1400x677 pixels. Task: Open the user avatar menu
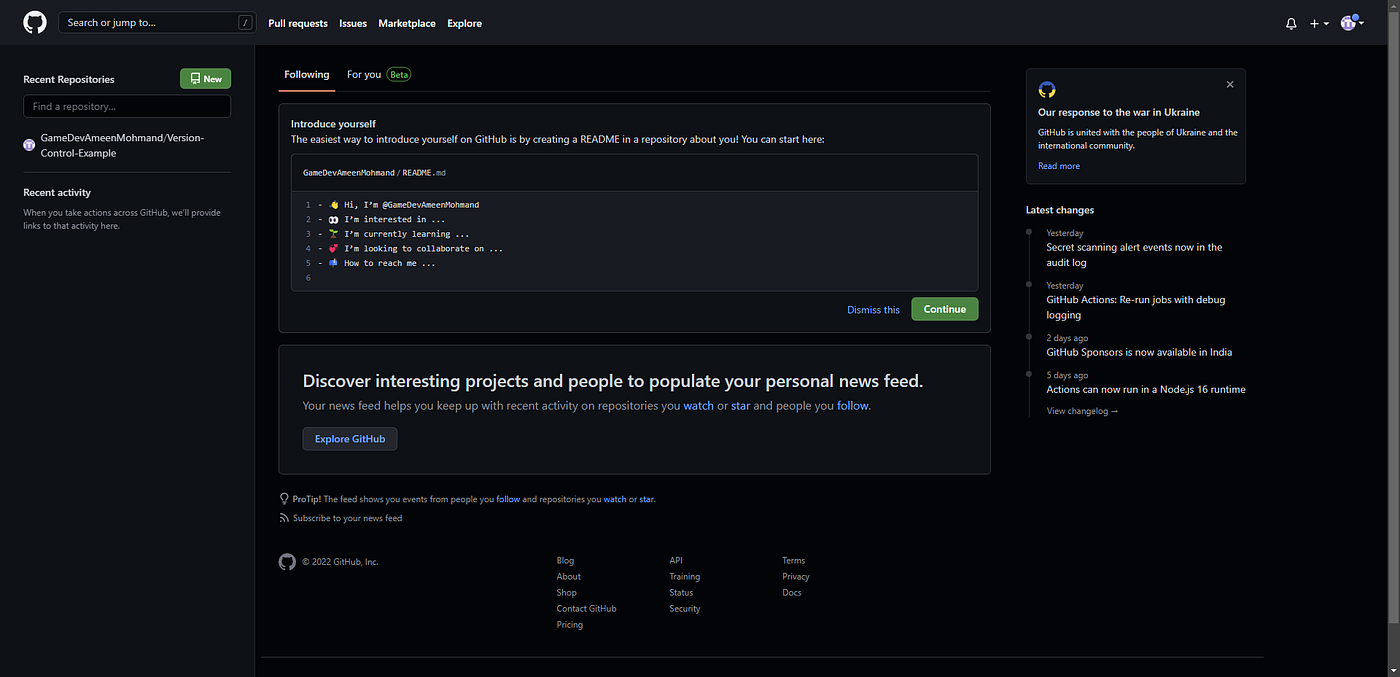pyautogui.click(x=1352, y=22)
